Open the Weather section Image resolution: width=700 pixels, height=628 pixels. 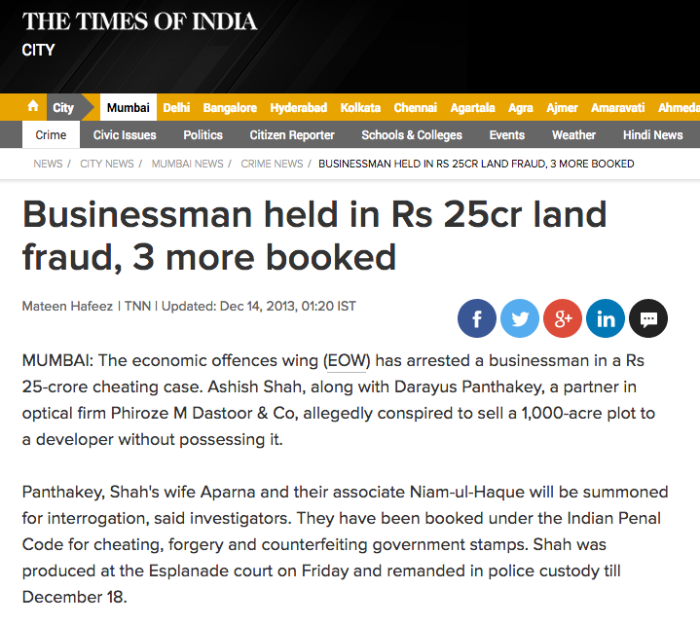(x=574, y=135)
